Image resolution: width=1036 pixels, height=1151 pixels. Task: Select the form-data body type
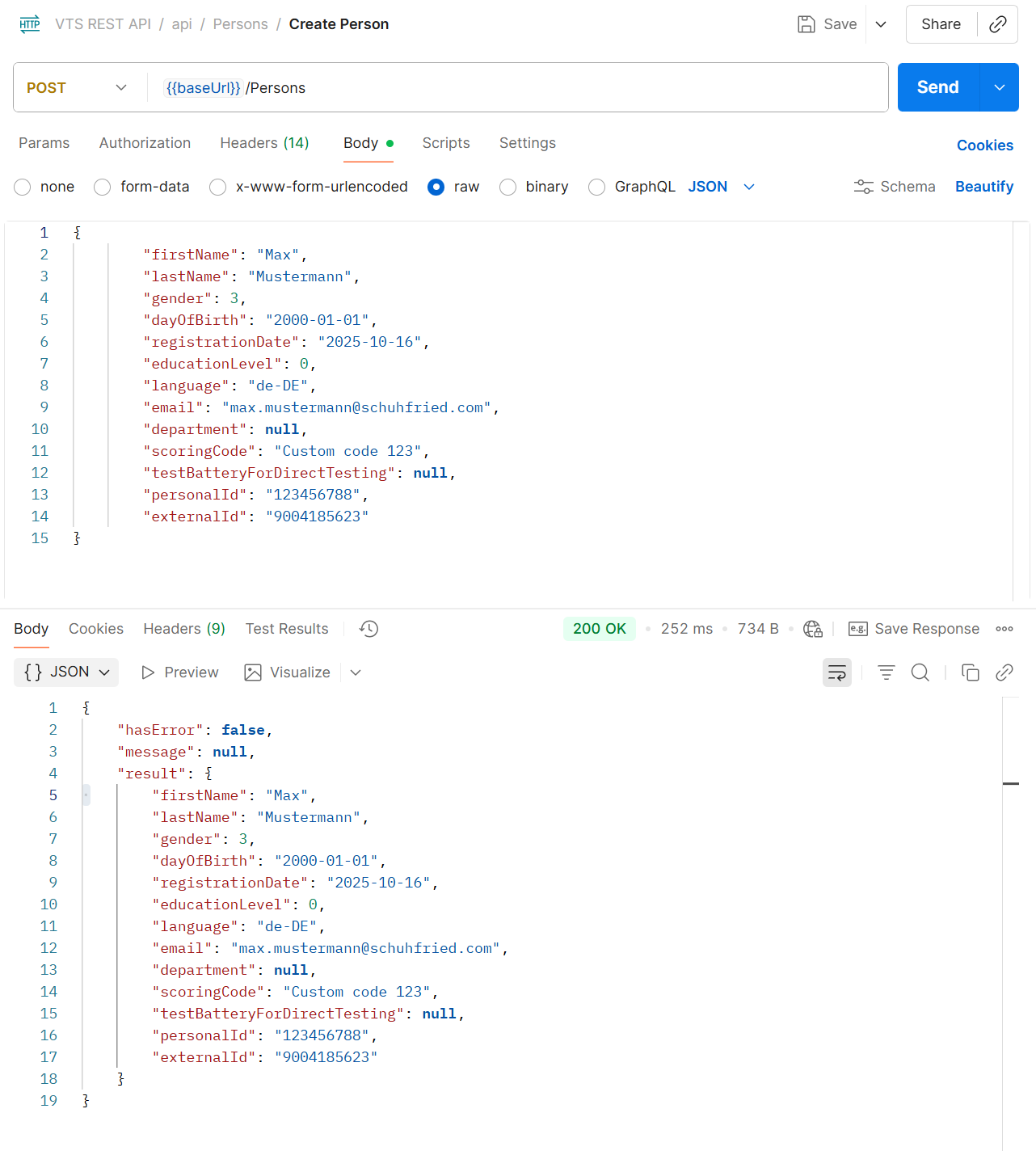pyautogui.click(x=103, y=187)
